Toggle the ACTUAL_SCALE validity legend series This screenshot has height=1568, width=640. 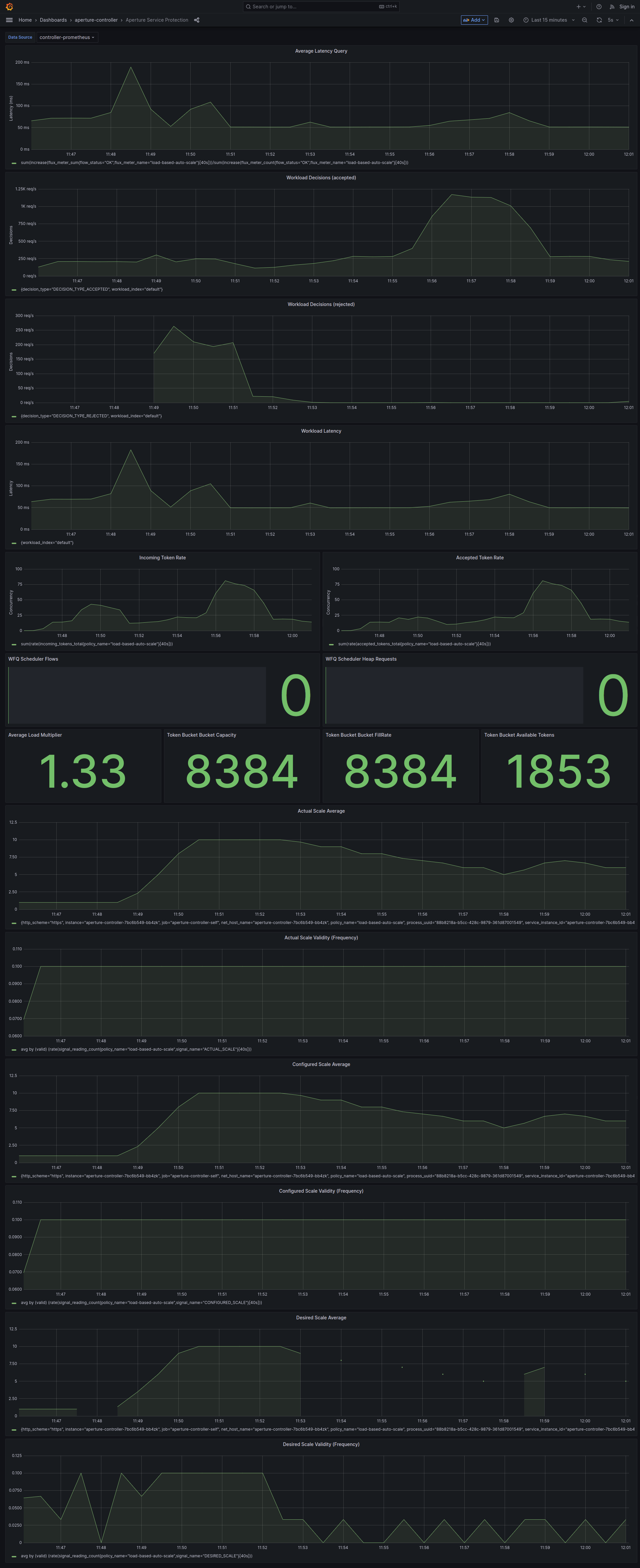pyautogui.click(x=136, y=1049)
